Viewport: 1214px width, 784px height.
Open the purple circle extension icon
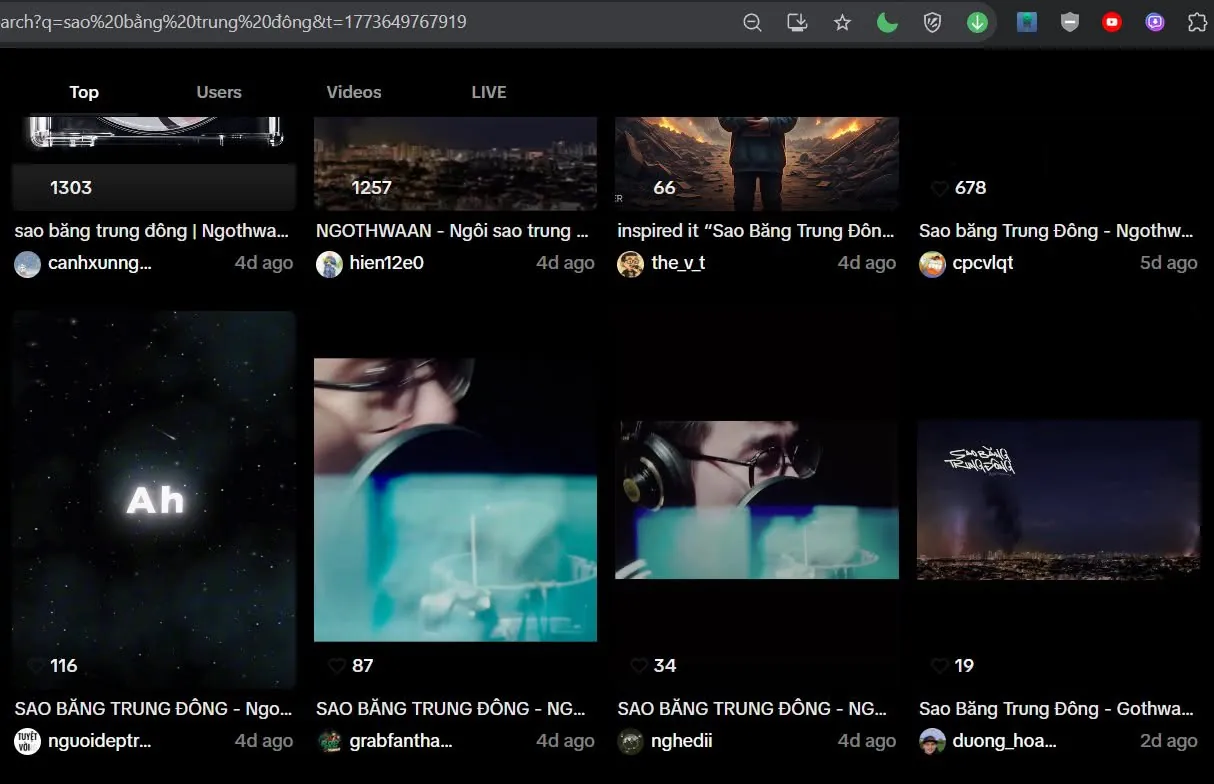[x=1155, y=22]
